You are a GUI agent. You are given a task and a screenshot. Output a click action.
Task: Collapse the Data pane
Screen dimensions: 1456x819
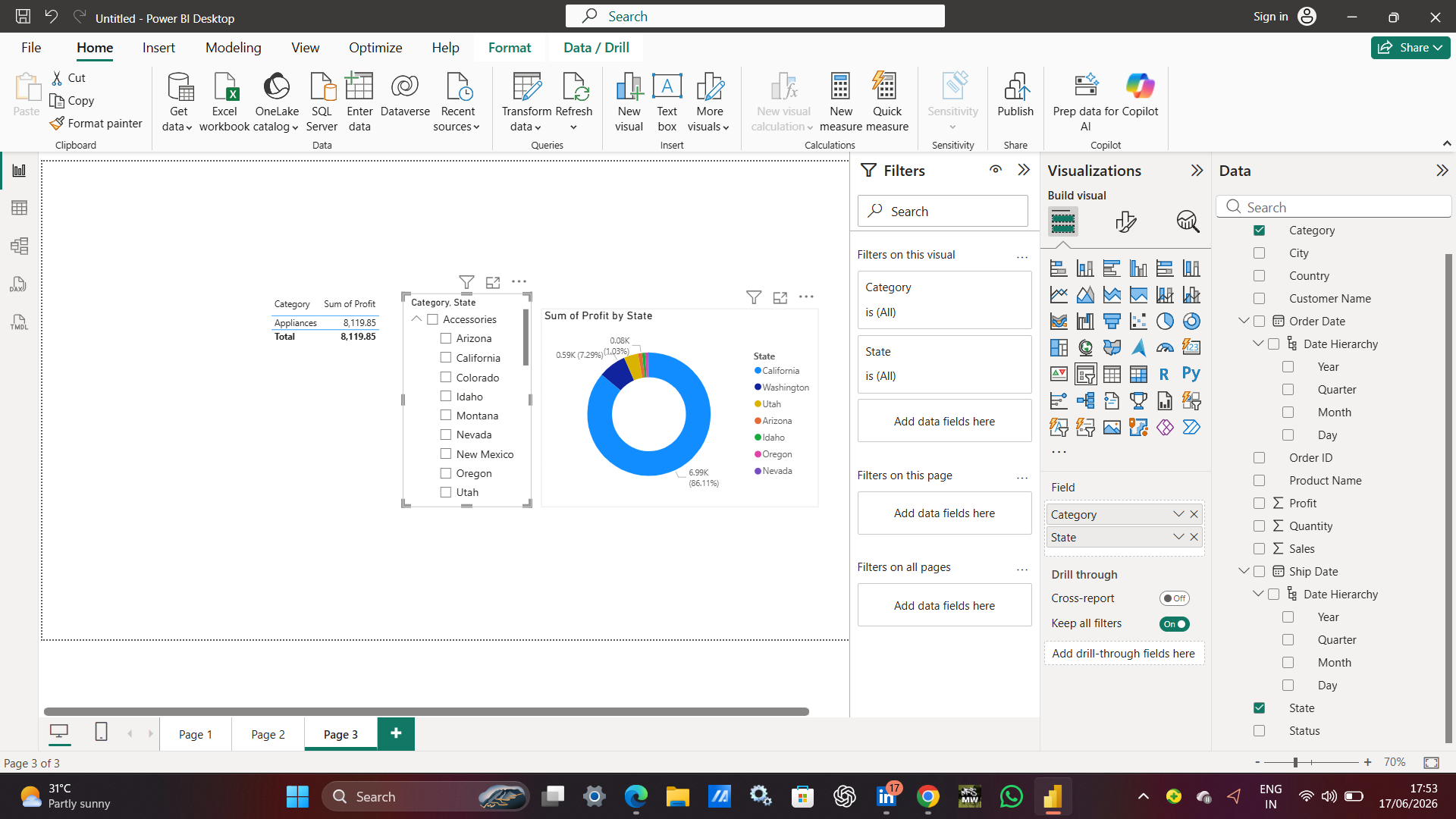point(1442,171)
